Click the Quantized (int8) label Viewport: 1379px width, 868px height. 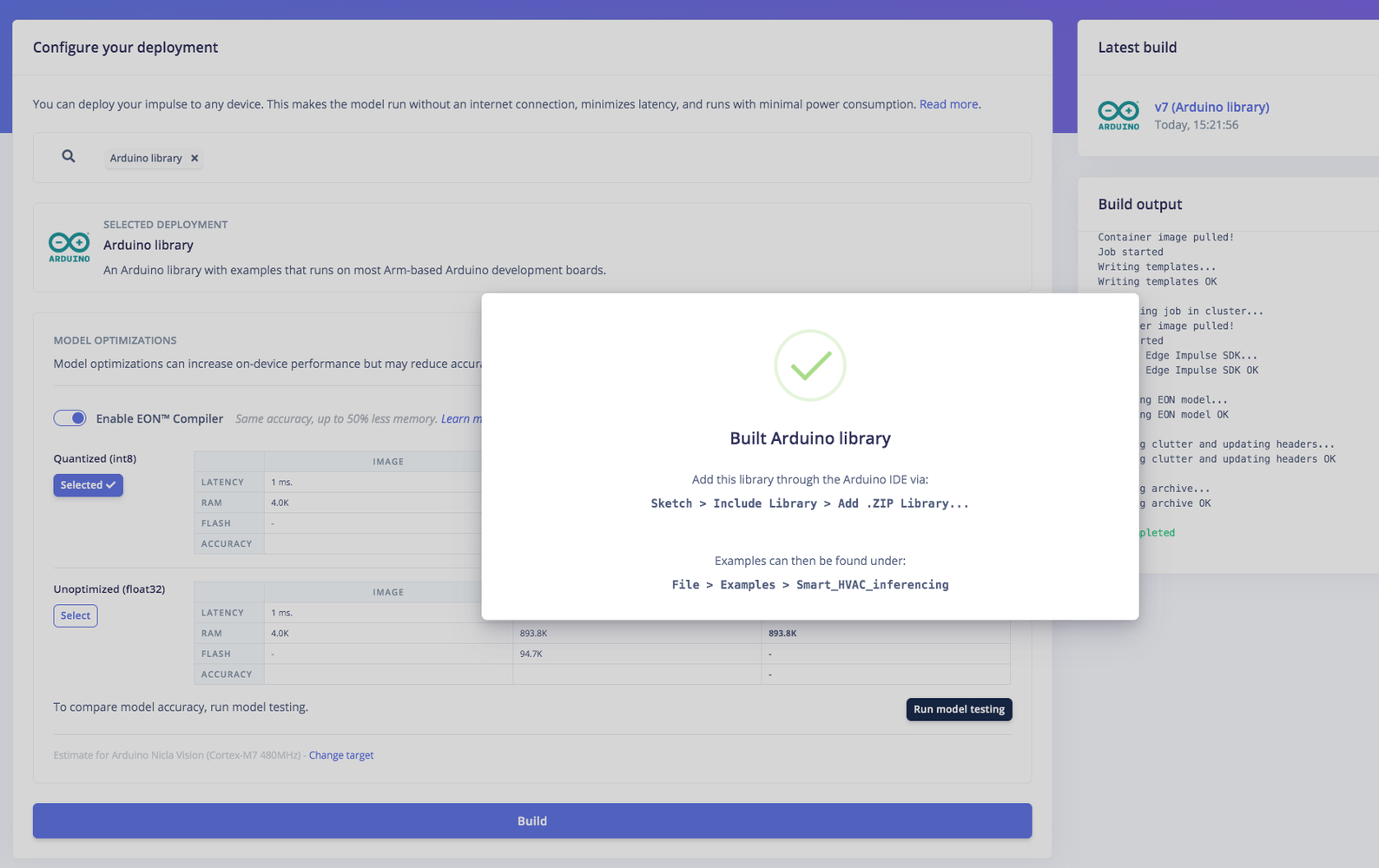(x=95, y=458)
